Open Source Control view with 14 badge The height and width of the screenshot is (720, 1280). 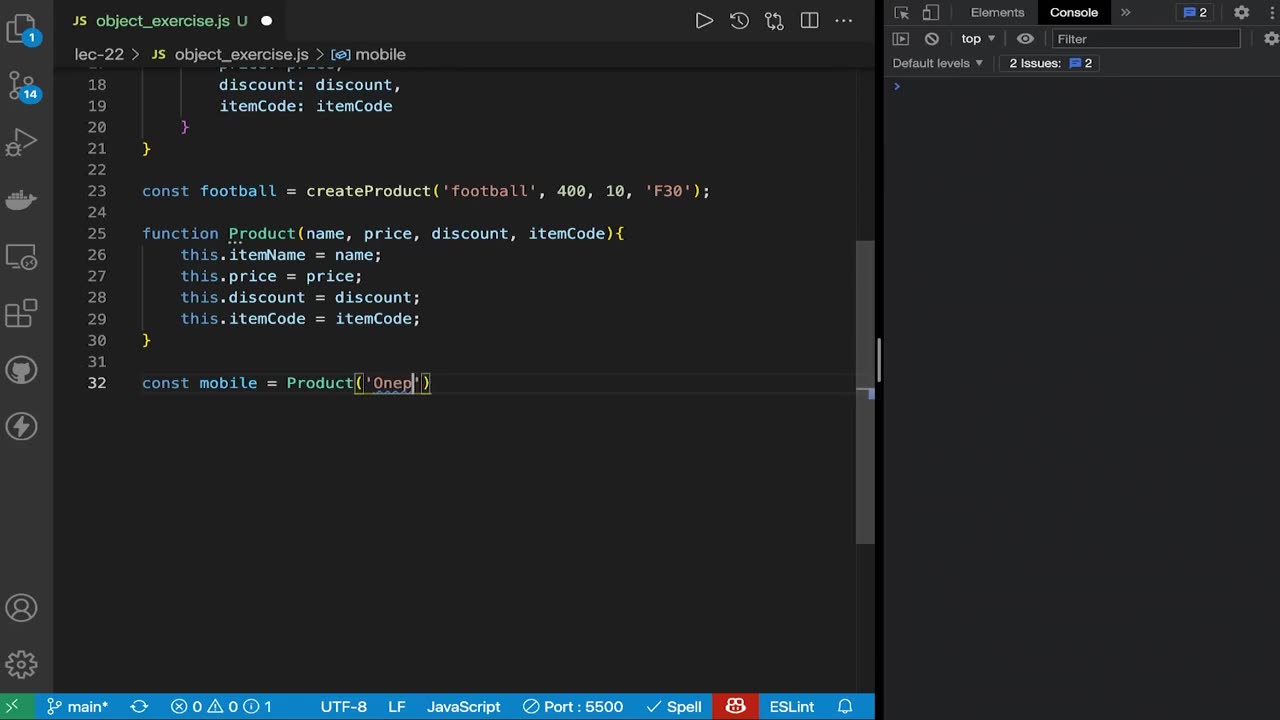click(x=21, y=86)
